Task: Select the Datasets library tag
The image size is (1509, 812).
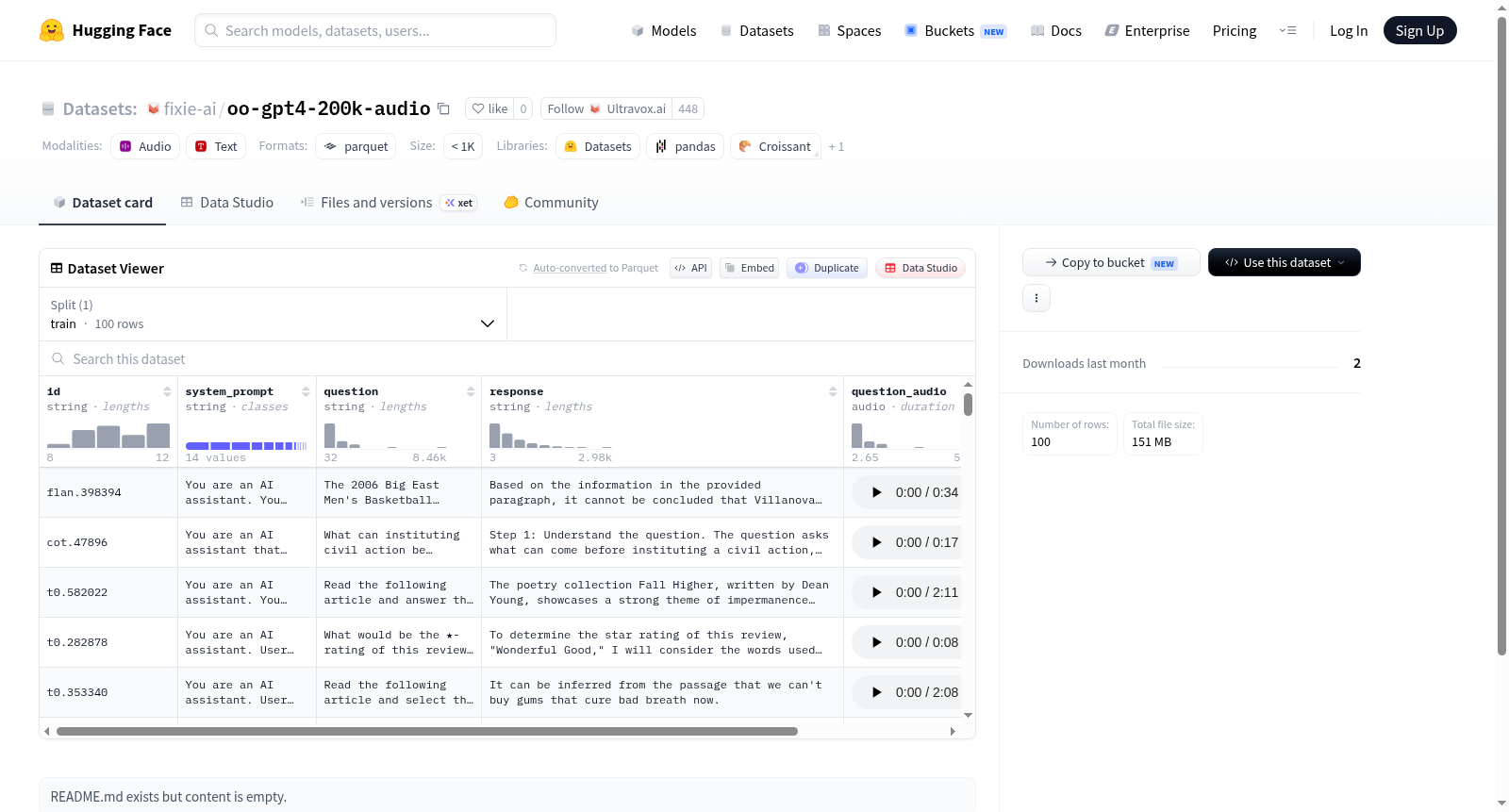Action: coord(598,146)
